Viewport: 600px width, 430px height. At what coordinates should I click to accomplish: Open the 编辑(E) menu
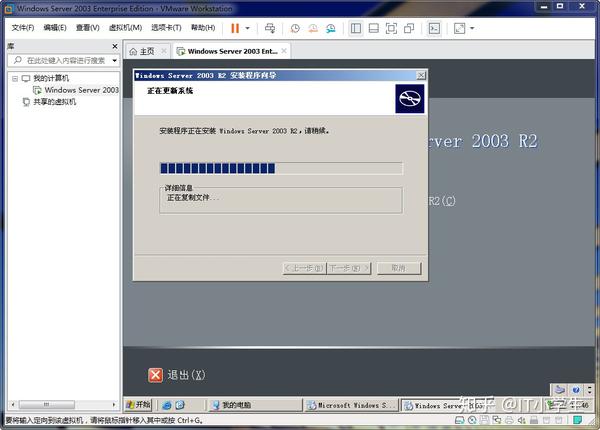point(55,28)
